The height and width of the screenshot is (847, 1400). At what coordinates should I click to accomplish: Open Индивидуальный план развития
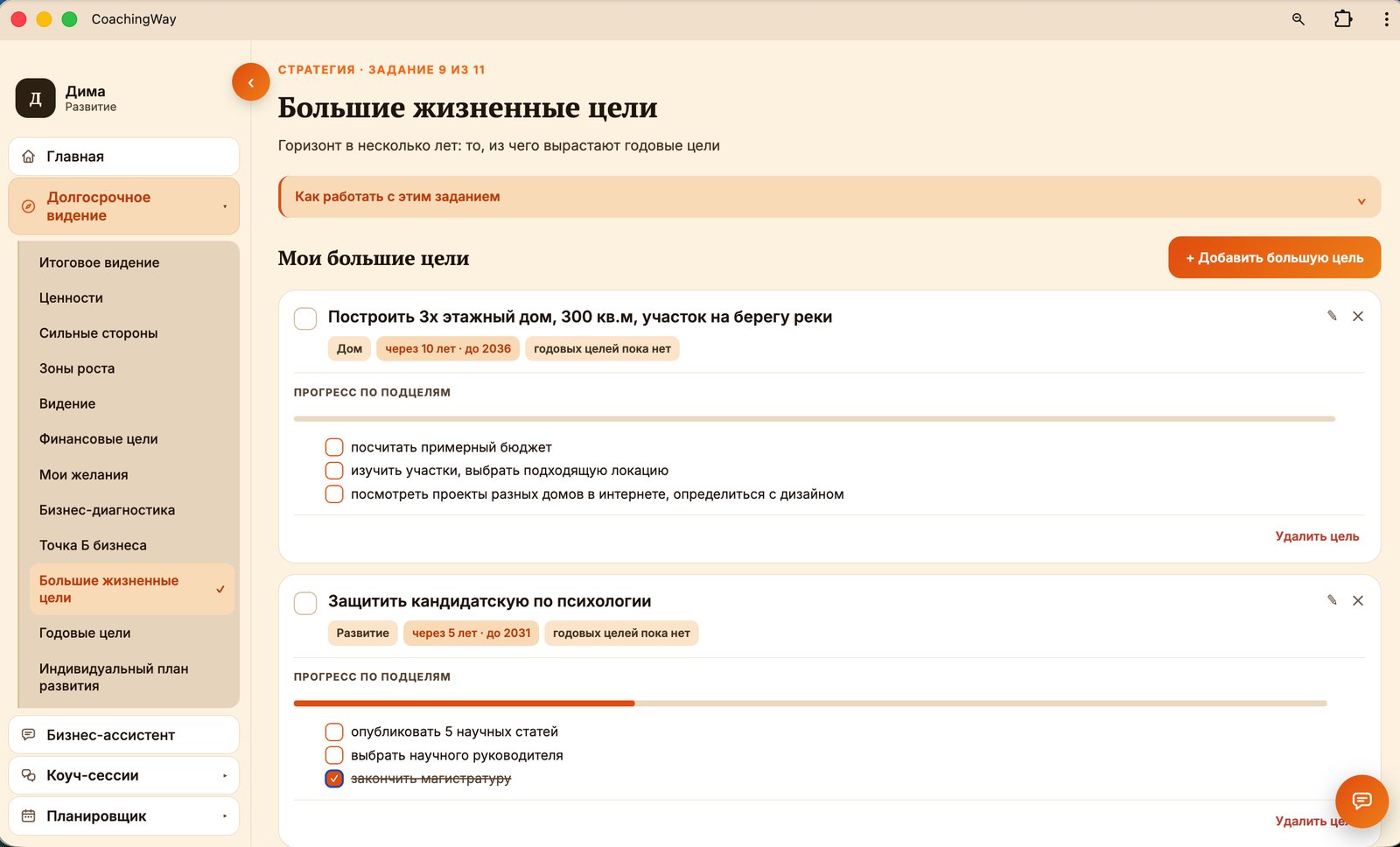114,677
